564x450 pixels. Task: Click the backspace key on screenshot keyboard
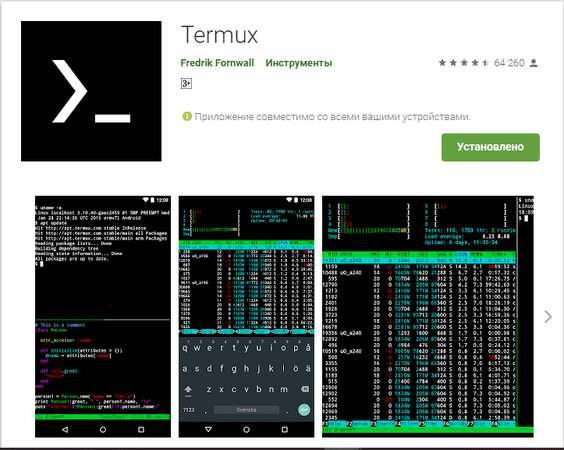[x=305, y=389]
